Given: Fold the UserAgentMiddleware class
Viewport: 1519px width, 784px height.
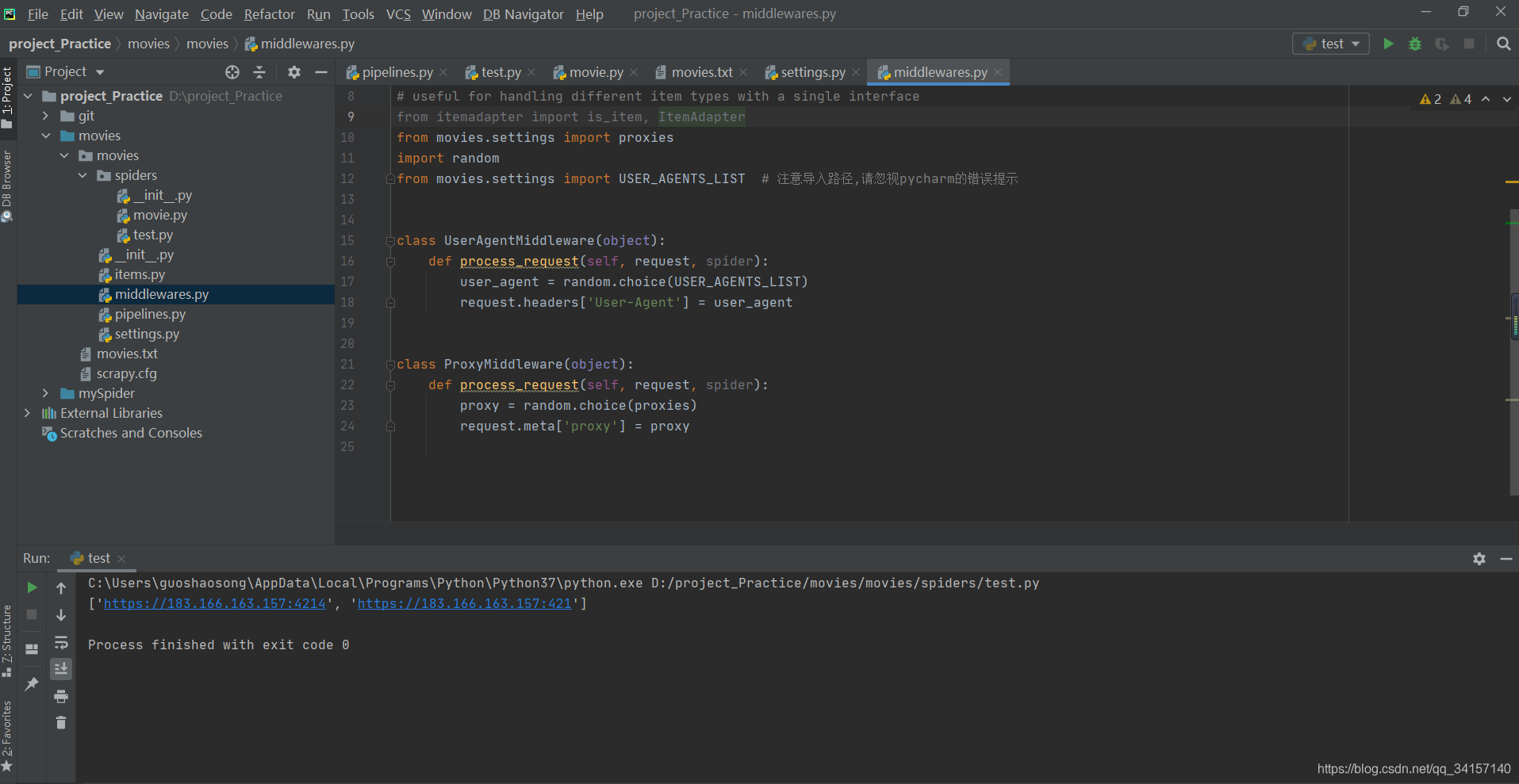Looking at the screenshot, I should [390, 240].
